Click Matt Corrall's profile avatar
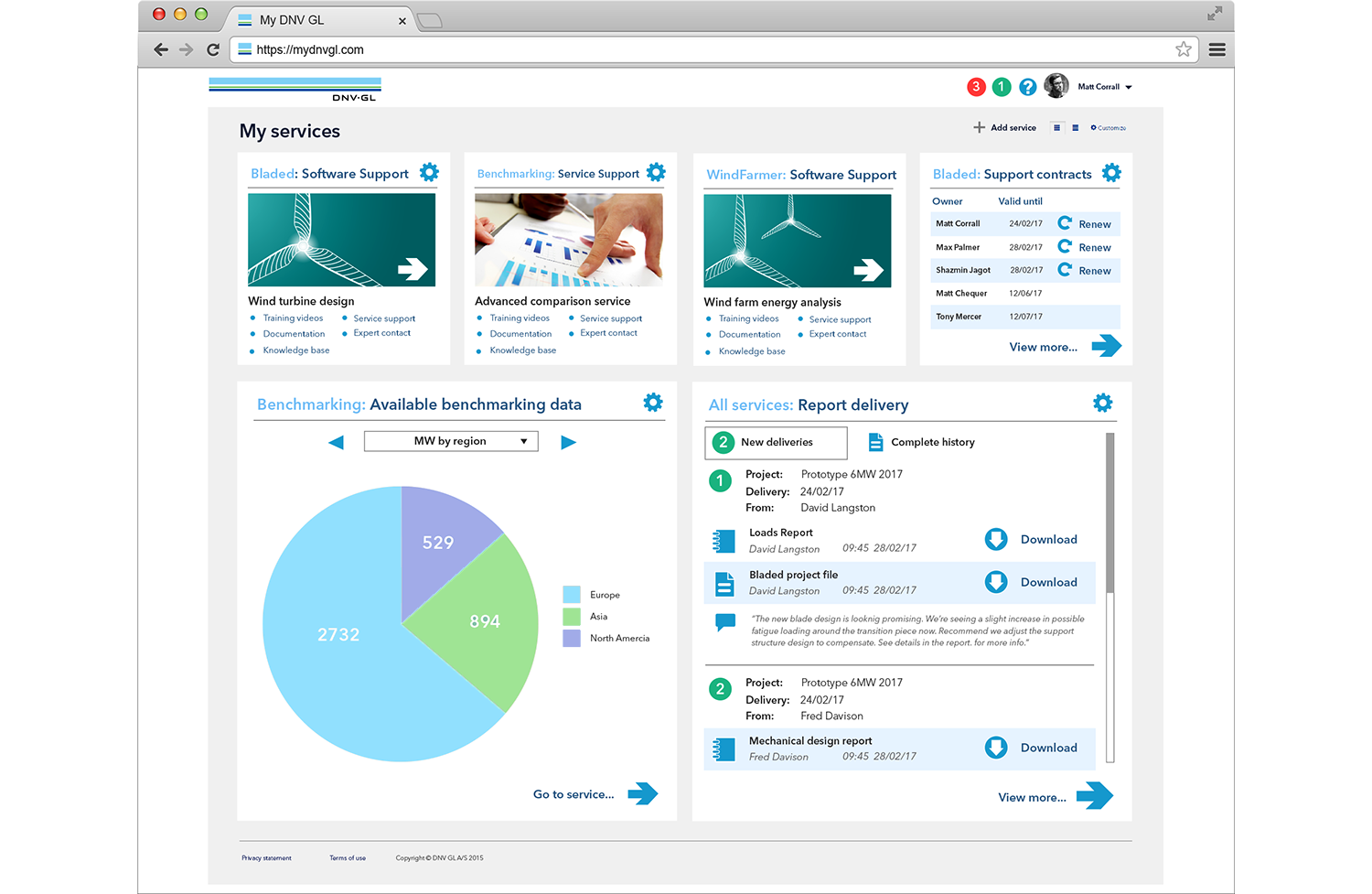Image resolution: width=1372 pixels, height=894 pixels. click(x=1056, y=86)
